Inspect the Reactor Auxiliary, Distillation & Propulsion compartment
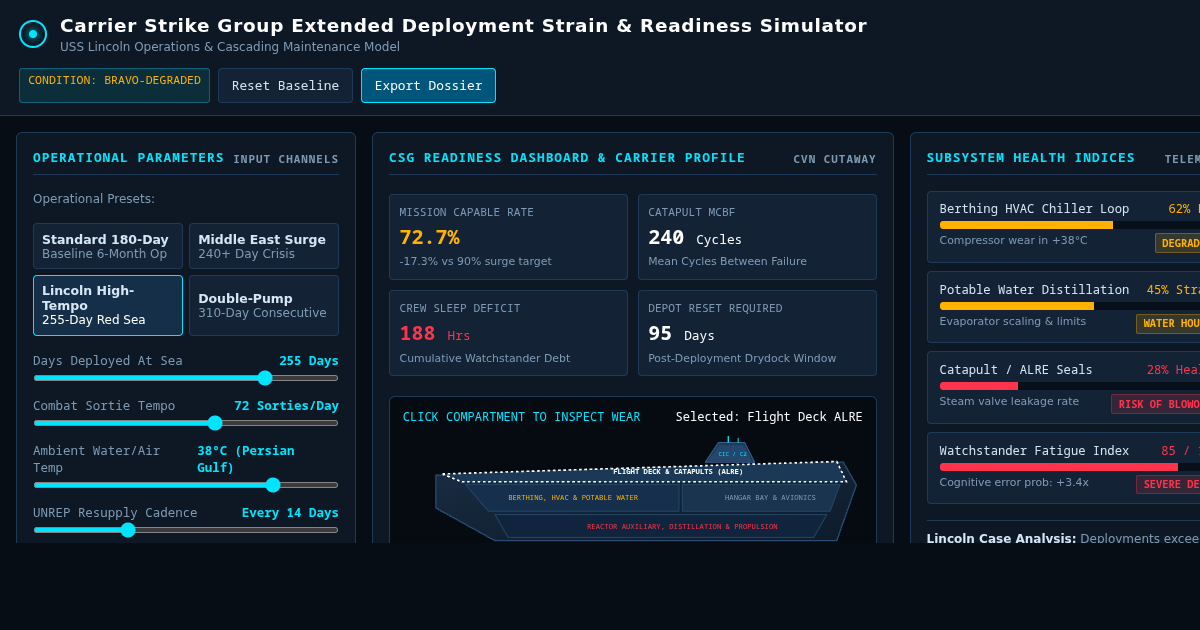The height and width of the screenshot is (630, 1200). [x=661, y=526]
